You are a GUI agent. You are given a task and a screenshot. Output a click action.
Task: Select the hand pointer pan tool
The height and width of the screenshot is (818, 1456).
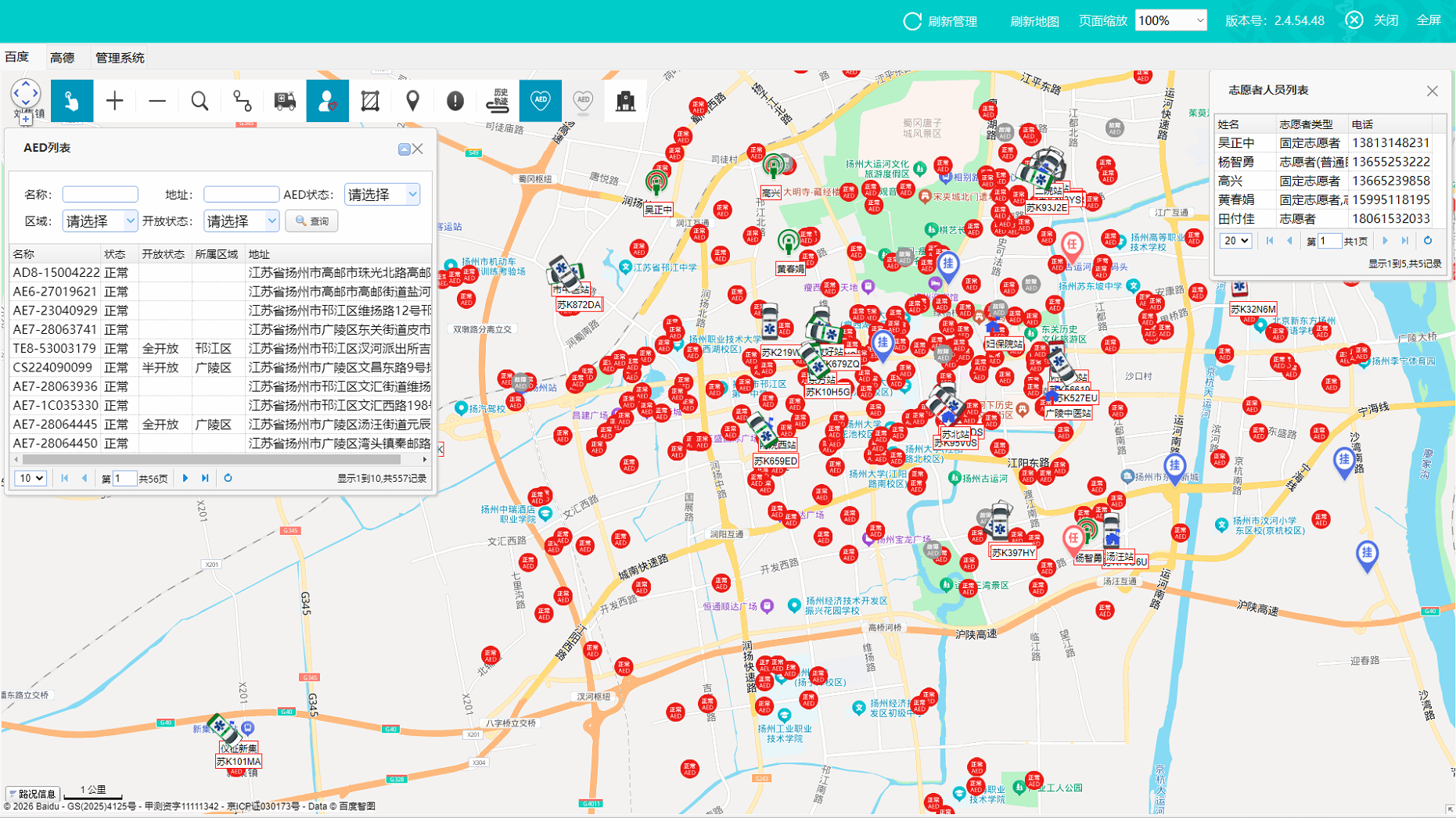click(72, 101)
